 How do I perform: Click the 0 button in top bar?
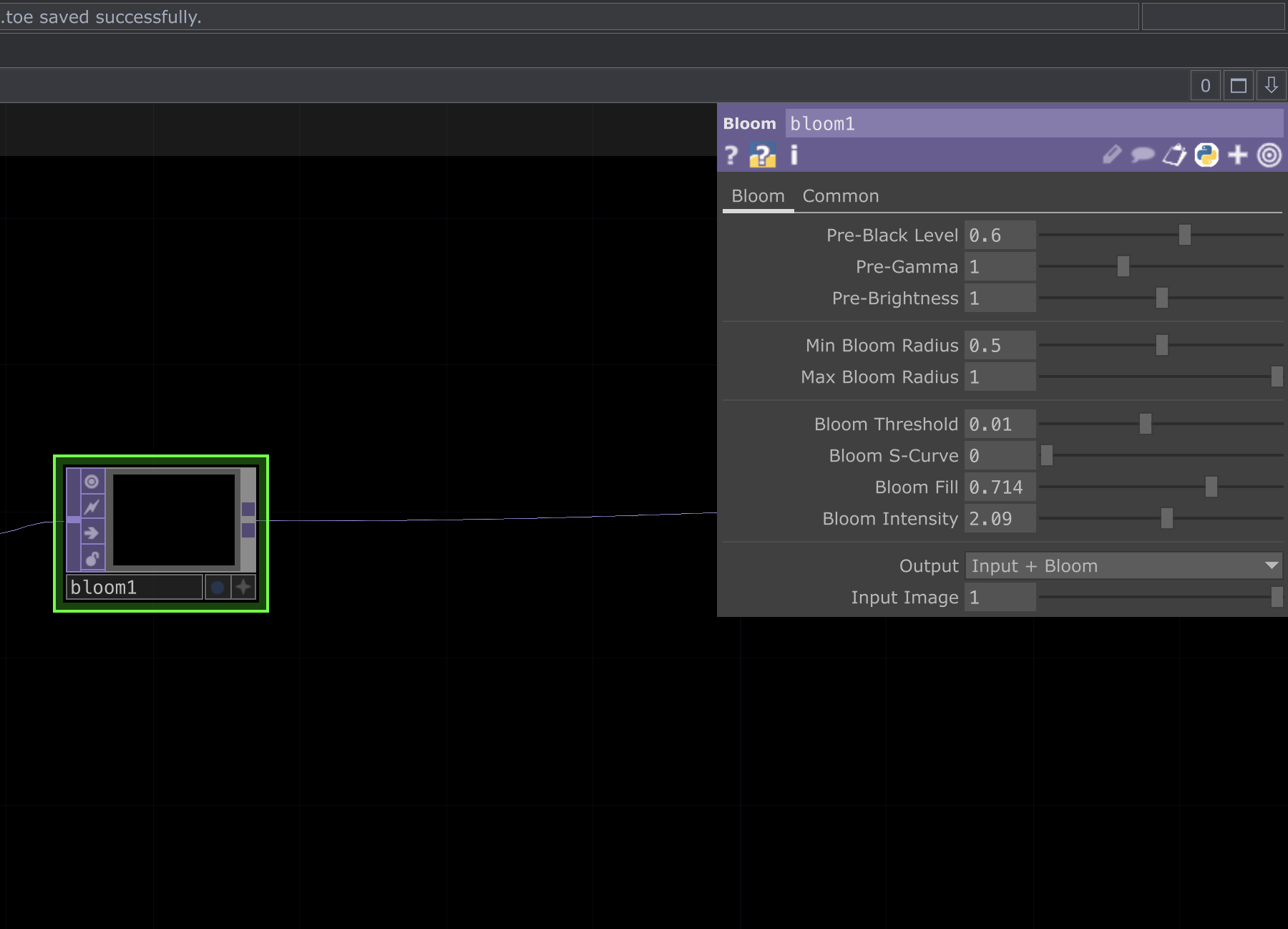(1206, 86)
